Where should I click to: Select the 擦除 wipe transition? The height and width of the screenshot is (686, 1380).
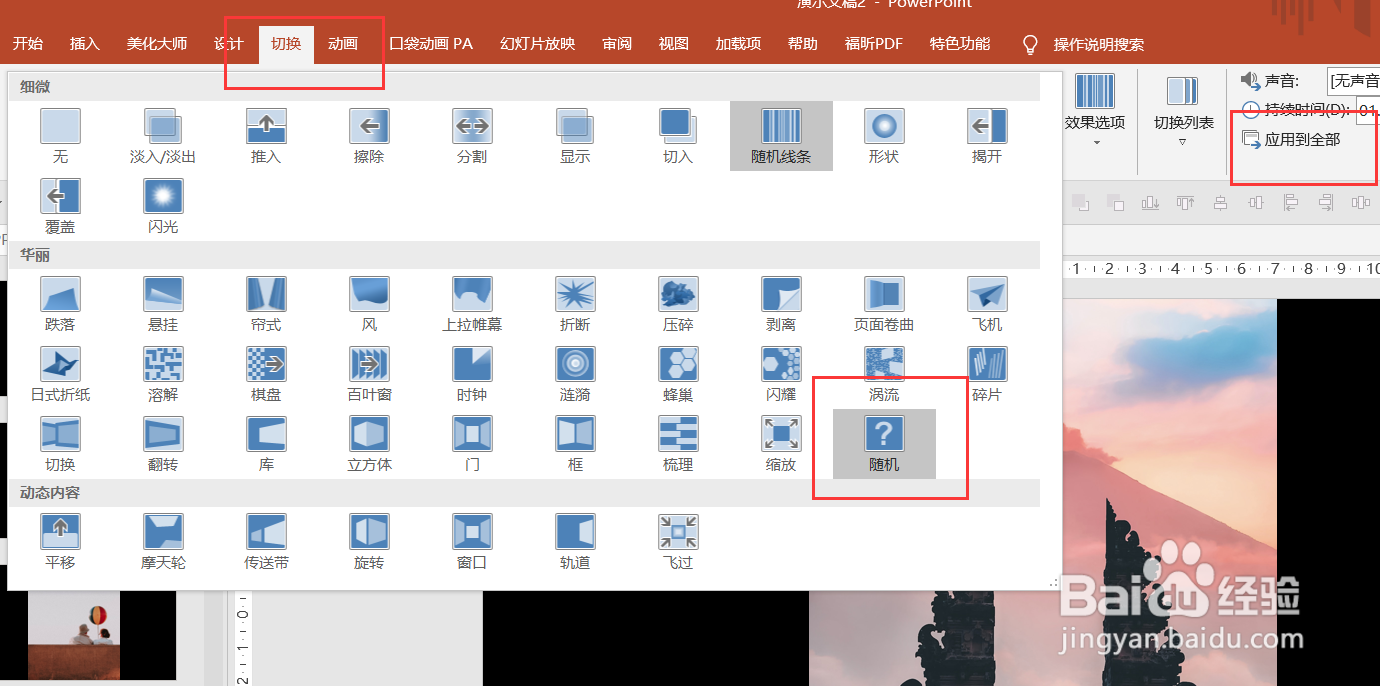pyautogui.click(x=369, y=136)
